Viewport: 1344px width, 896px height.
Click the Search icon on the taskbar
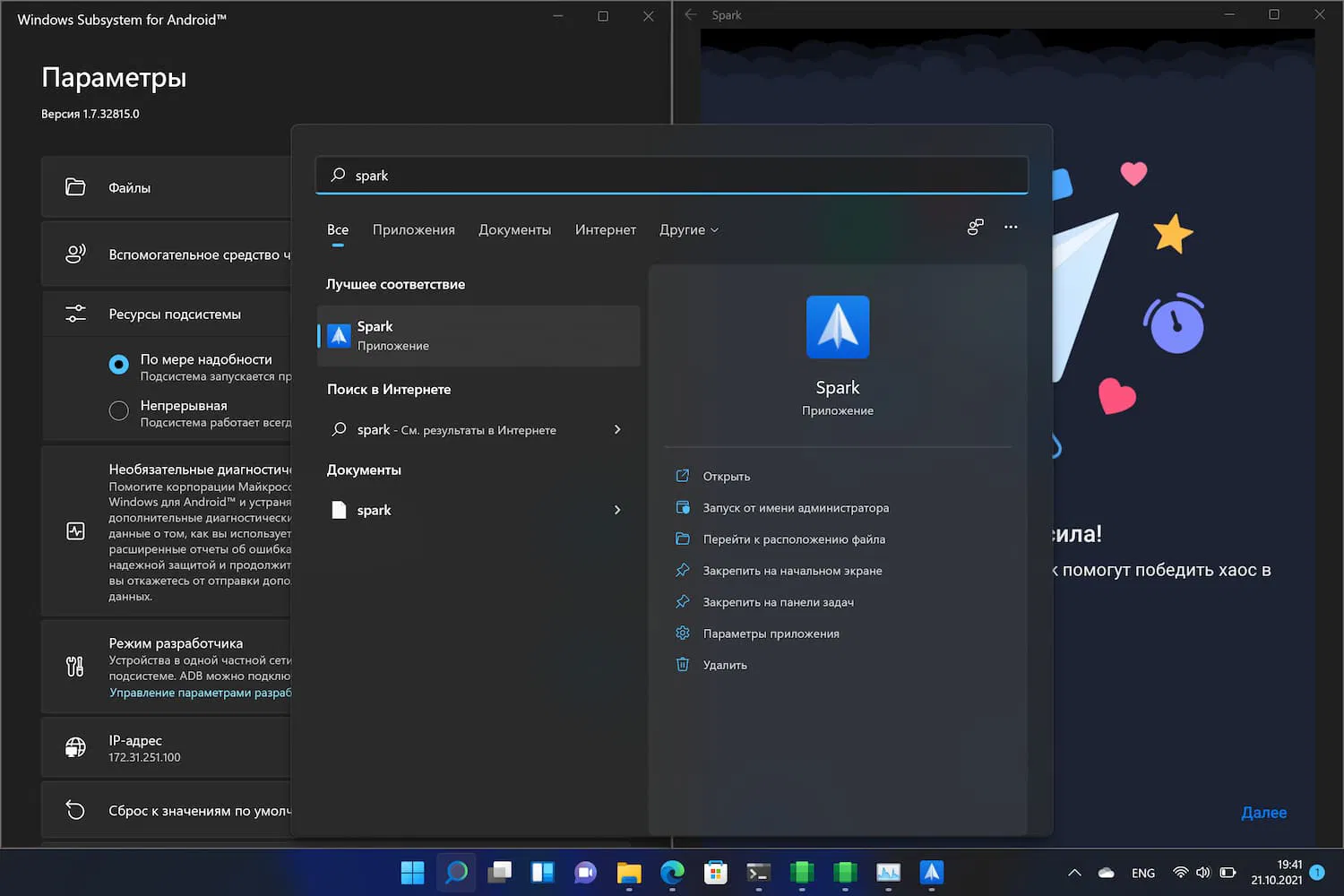tap(456, 872)
